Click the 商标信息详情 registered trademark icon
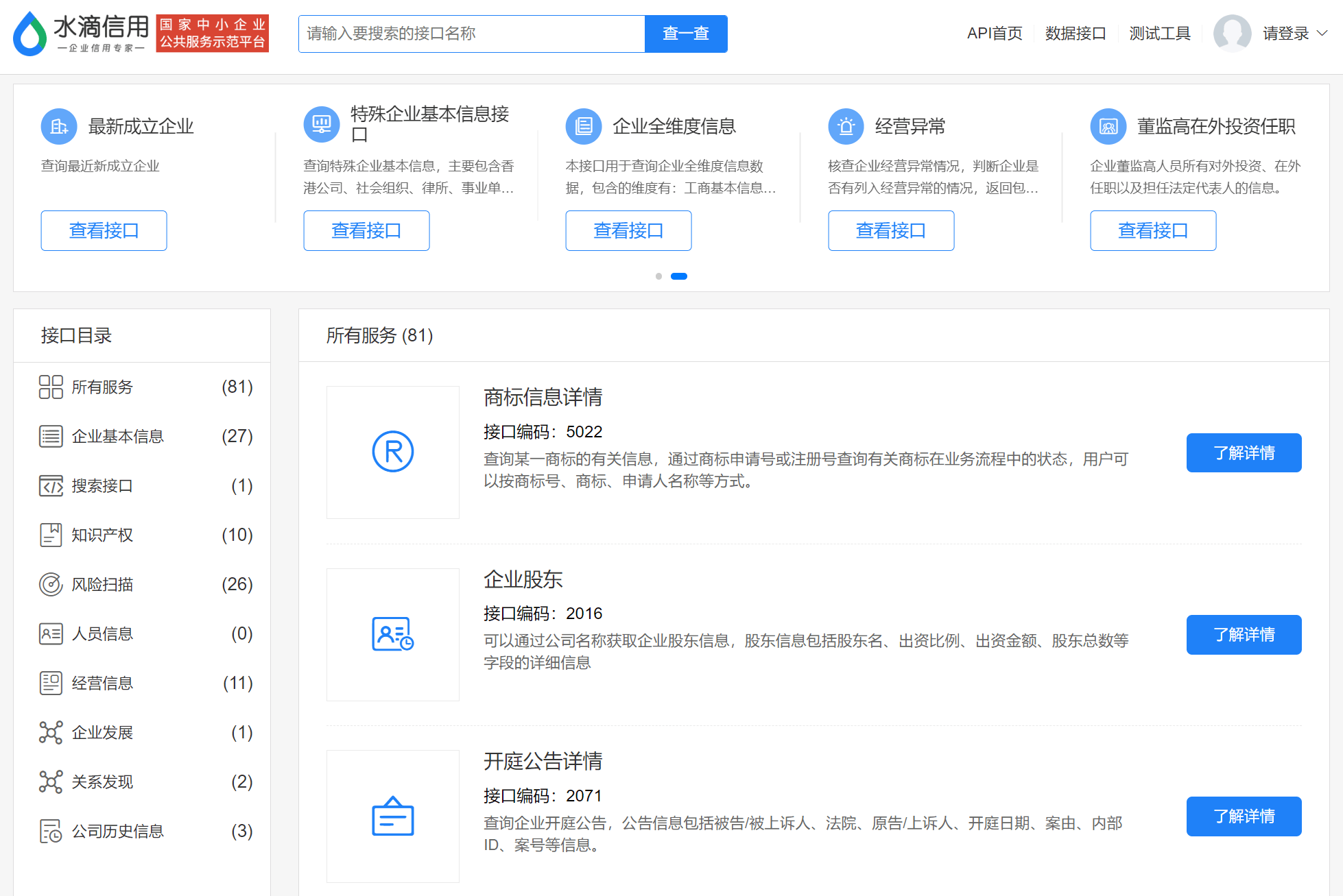The height and width of the screenshot is (896, 1343). pyautogui.click(x=392, y=452)
